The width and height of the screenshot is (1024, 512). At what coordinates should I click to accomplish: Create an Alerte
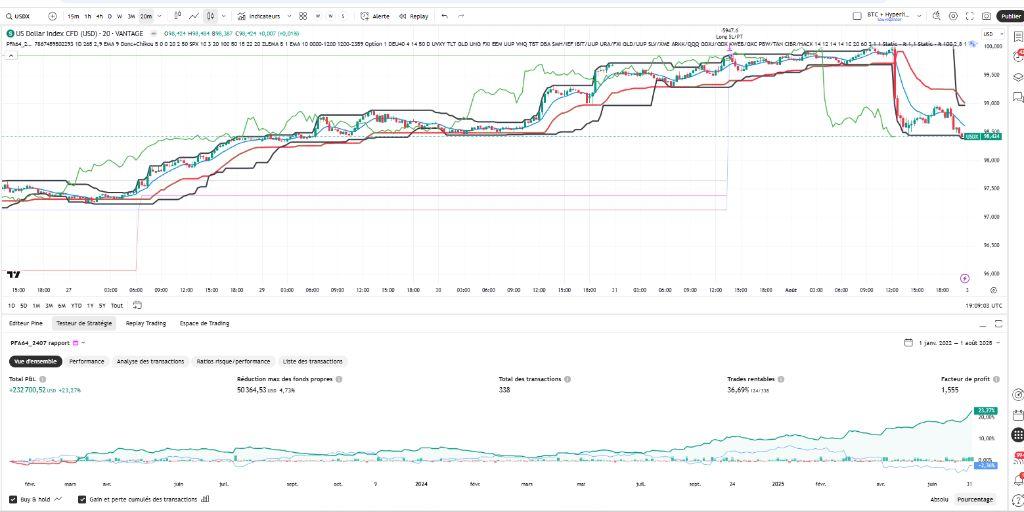(375, 16)
